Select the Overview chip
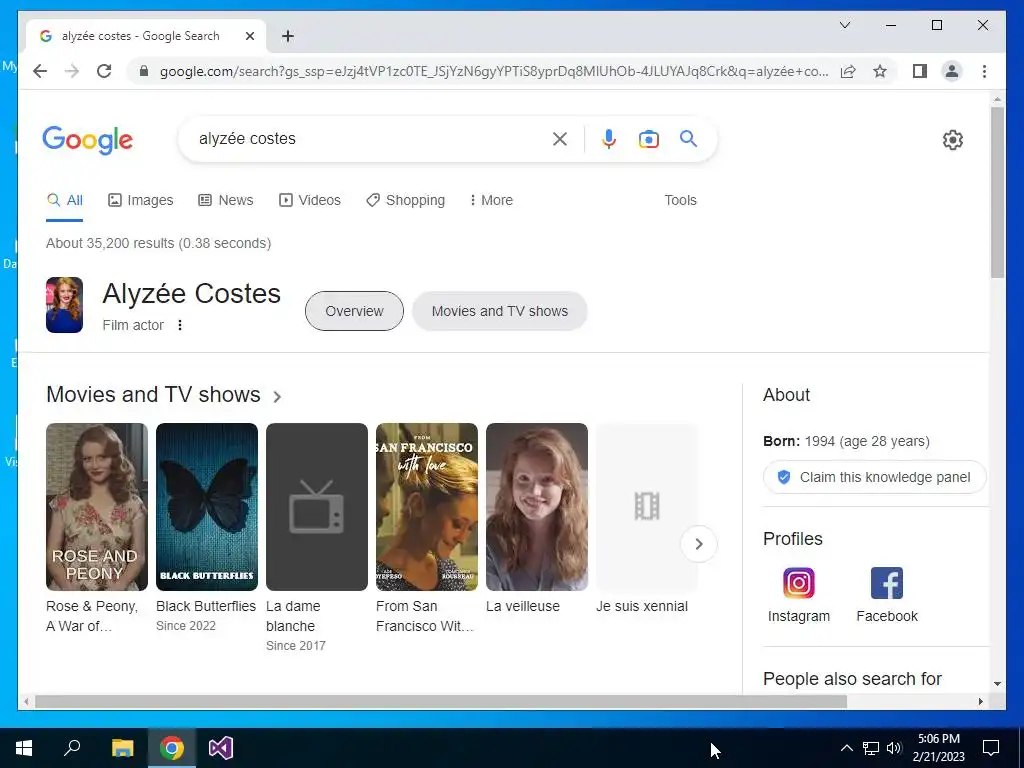This screenshot has height=768, width=1024. [x=354, y=311]
